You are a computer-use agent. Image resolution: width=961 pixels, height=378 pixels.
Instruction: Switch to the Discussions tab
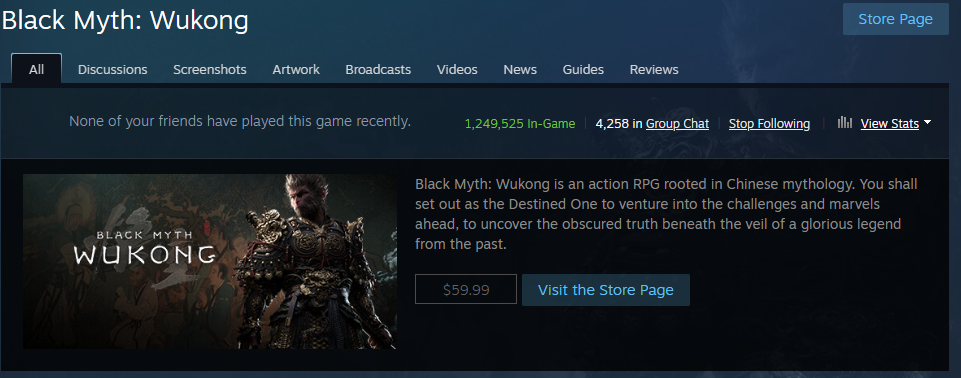[113, 69]
